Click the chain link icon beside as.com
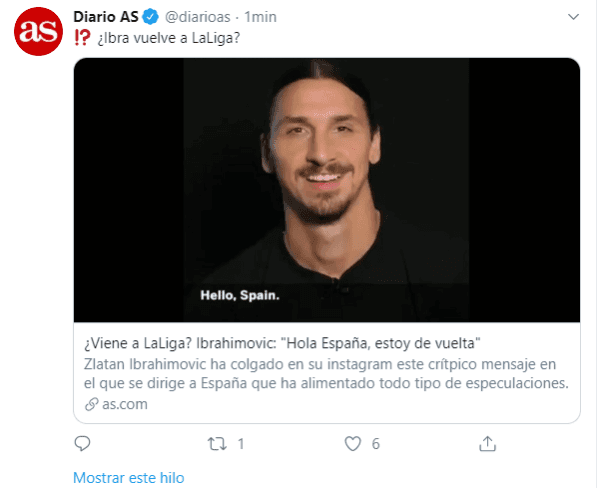 91,404
